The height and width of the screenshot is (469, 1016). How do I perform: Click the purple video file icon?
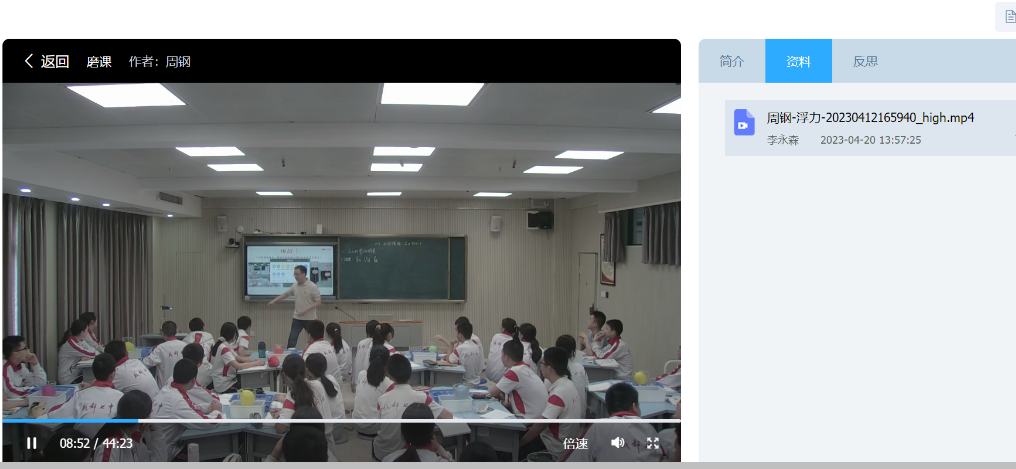[744, 122]
